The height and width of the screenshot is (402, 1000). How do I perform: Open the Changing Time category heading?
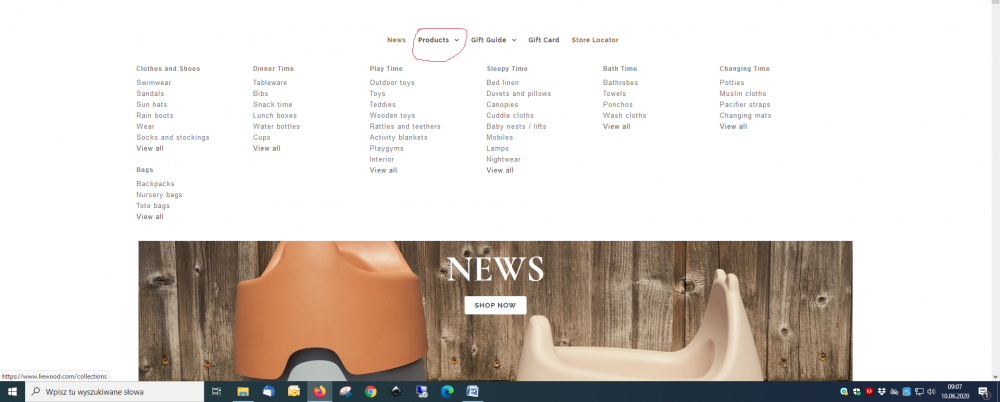pos(744,68)
